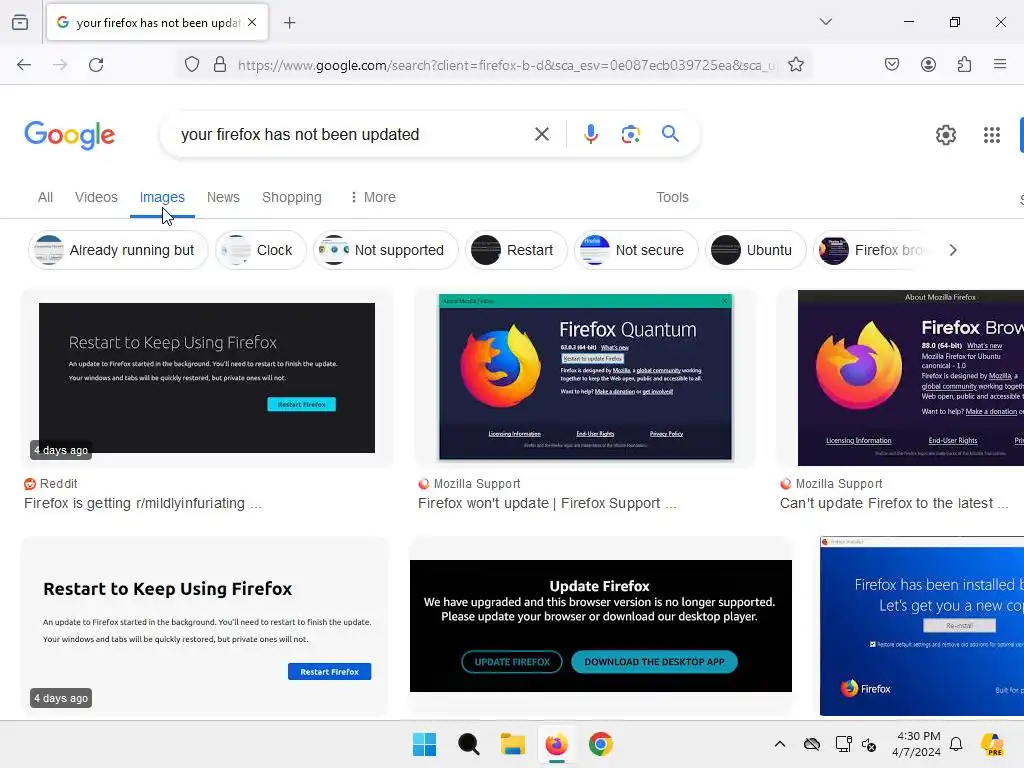
Task: Open 'Firefox is getting r/mildlyinfuriating' link
Action: 142,504
